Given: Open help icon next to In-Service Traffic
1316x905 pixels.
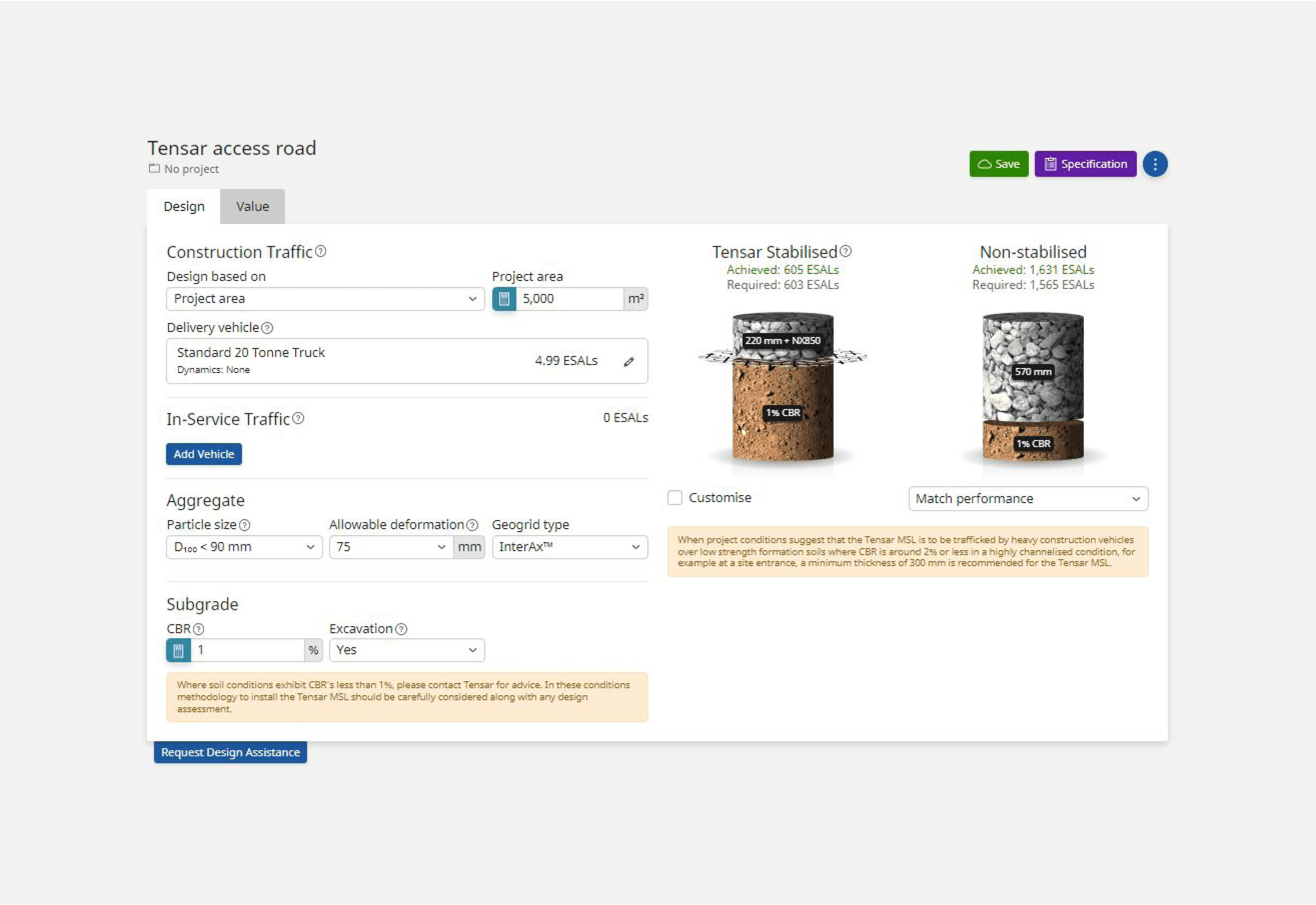Looking at the screenshot, I should (x=298, y=419).
